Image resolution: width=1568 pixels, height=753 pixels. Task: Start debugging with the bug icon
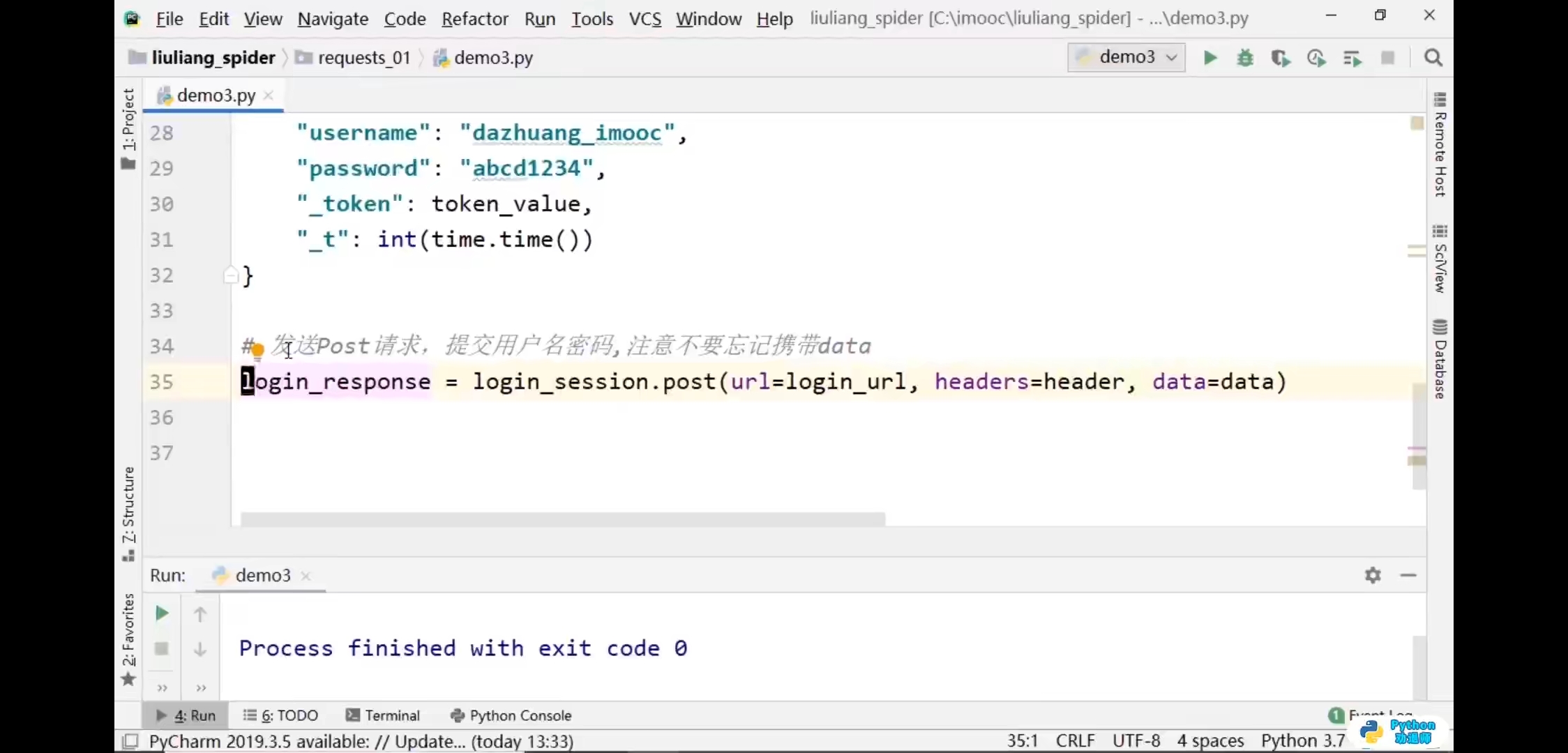coord(1245,58)
